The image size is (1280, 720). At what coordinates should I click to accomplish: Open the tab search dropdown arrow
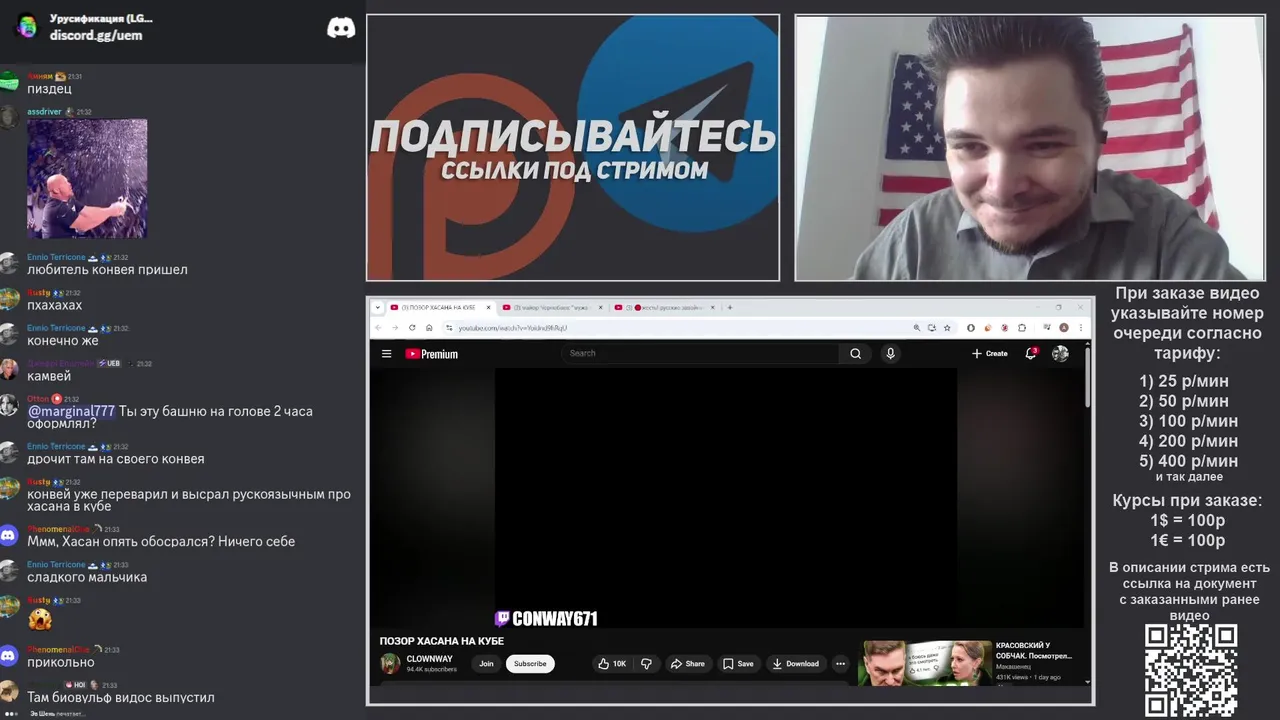[x=378, y=307]
